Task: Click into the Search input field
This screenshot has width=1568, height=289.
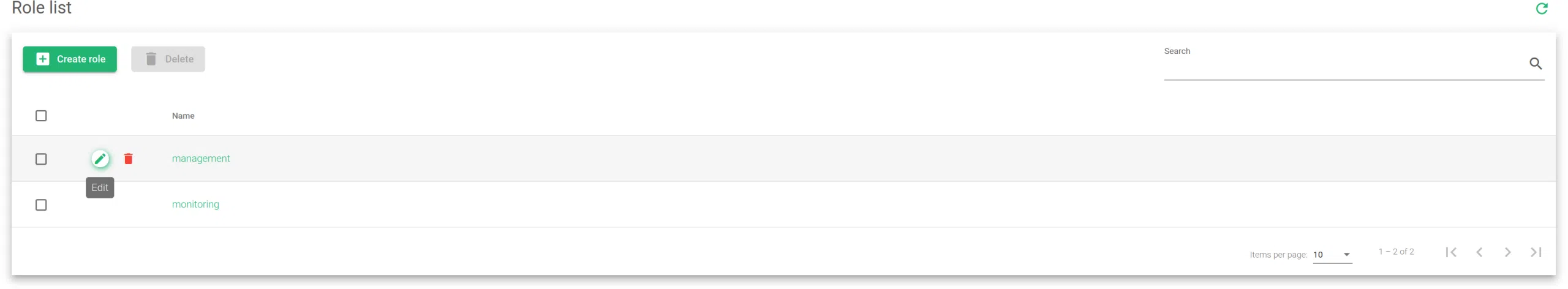Action: click(x=1341, y=66)
